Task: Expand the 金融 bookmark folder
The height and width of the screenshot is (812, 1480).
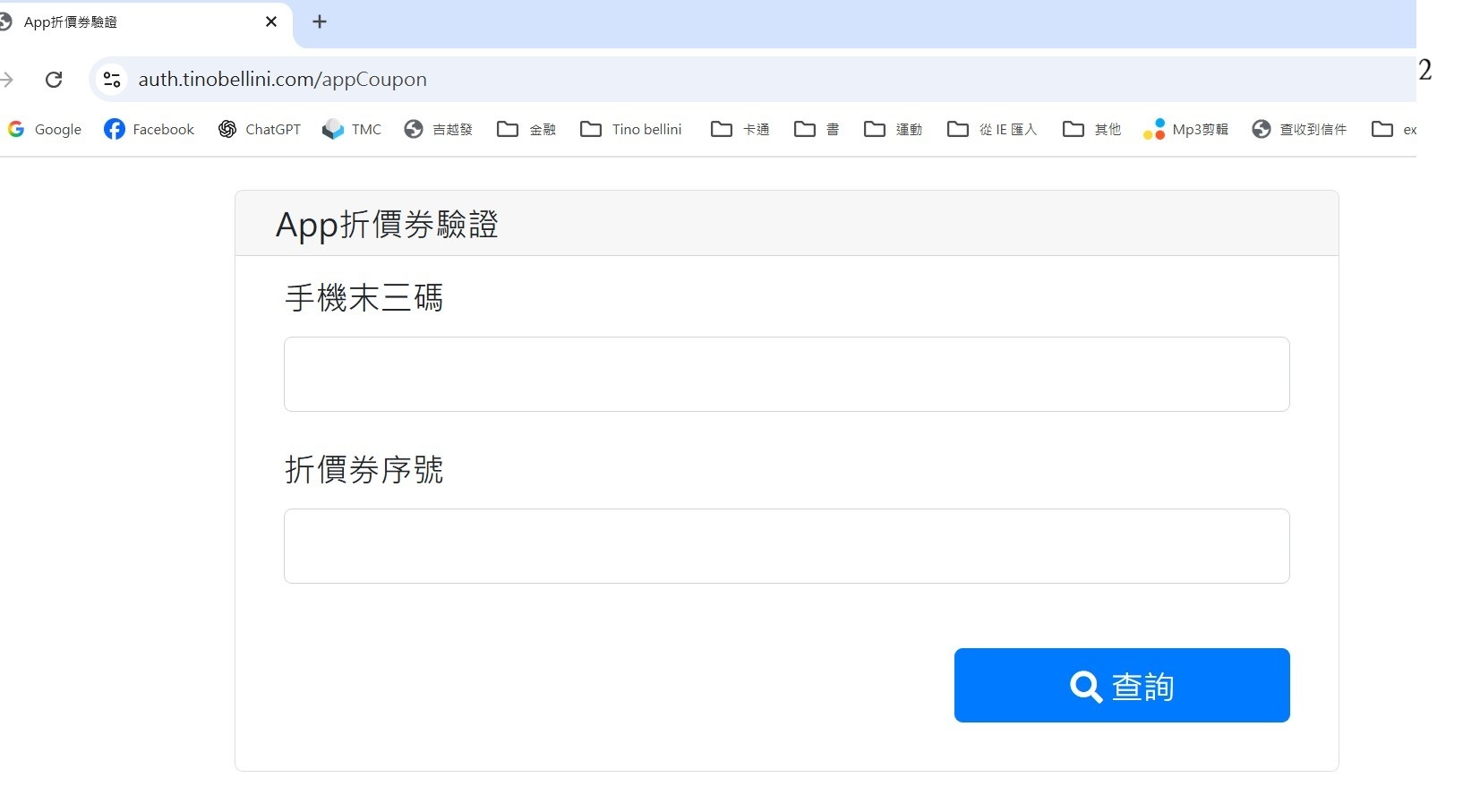Action: click(x=526, y=130)
